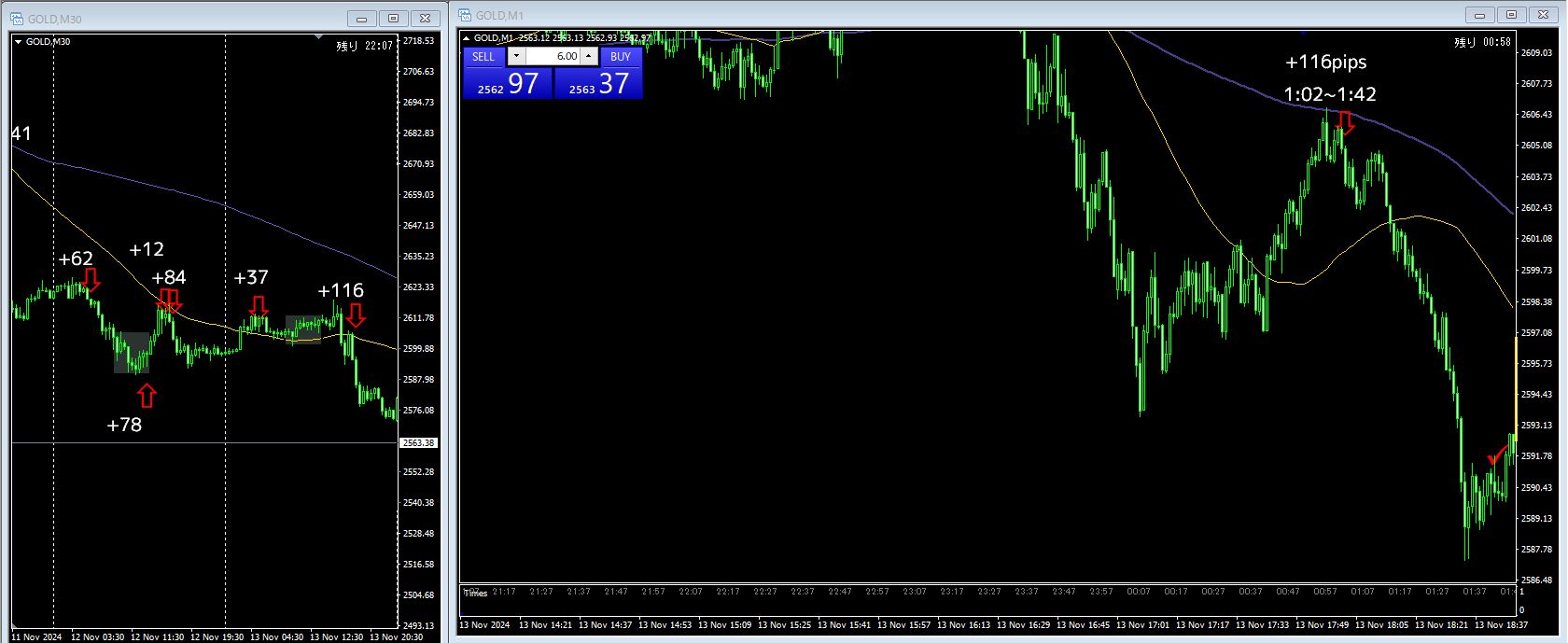
Task: Increase lot volume with the up arrow stepper
Action: coord(589,56)
